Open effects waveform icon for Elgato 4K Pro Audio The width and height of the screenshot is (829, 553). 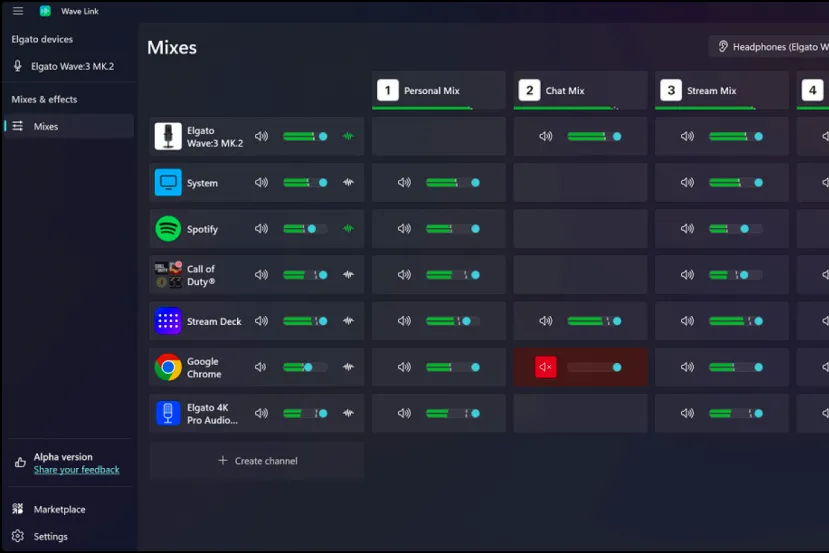pos(348,413)
